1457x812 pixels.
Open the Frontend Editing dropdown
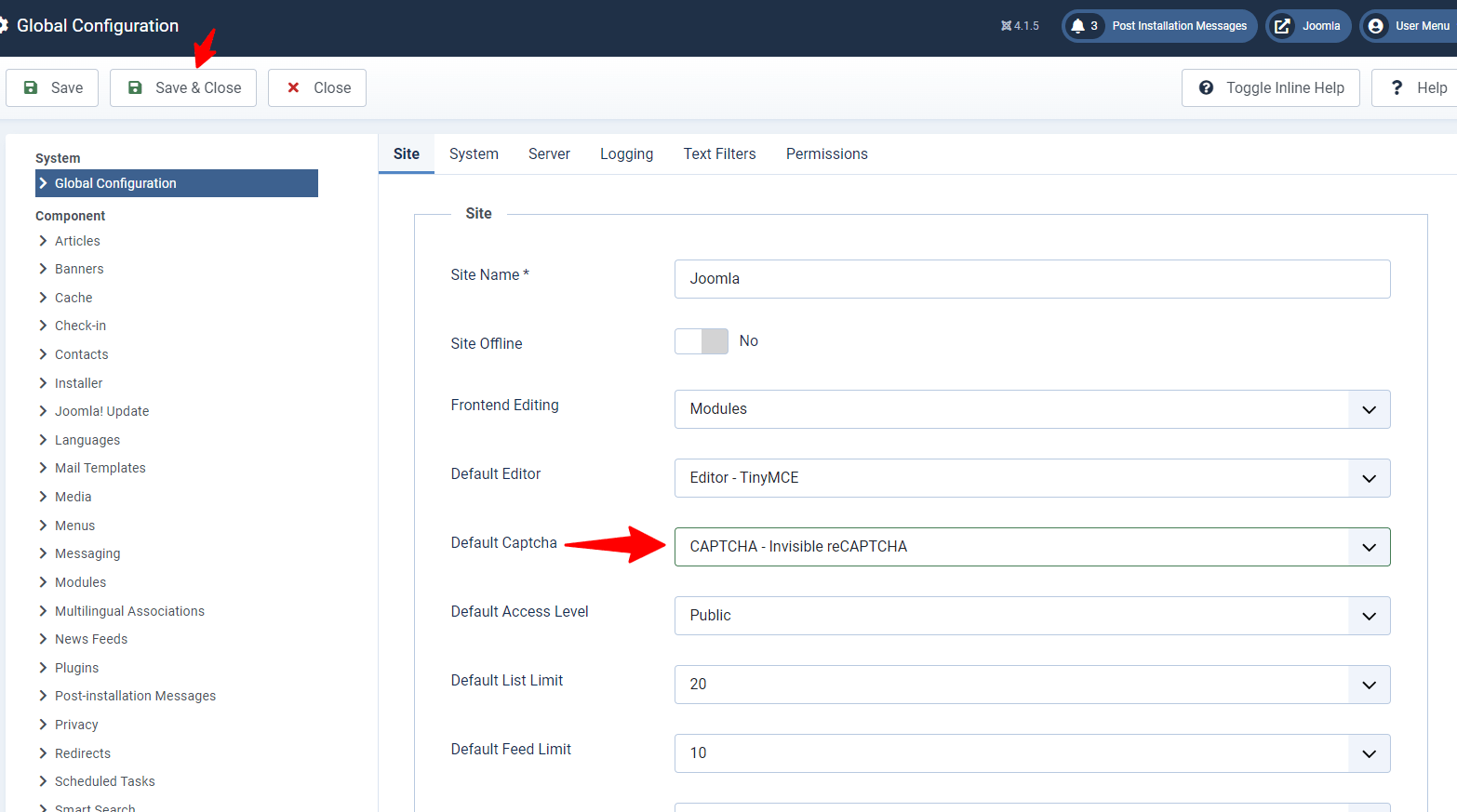[1032, 409]
